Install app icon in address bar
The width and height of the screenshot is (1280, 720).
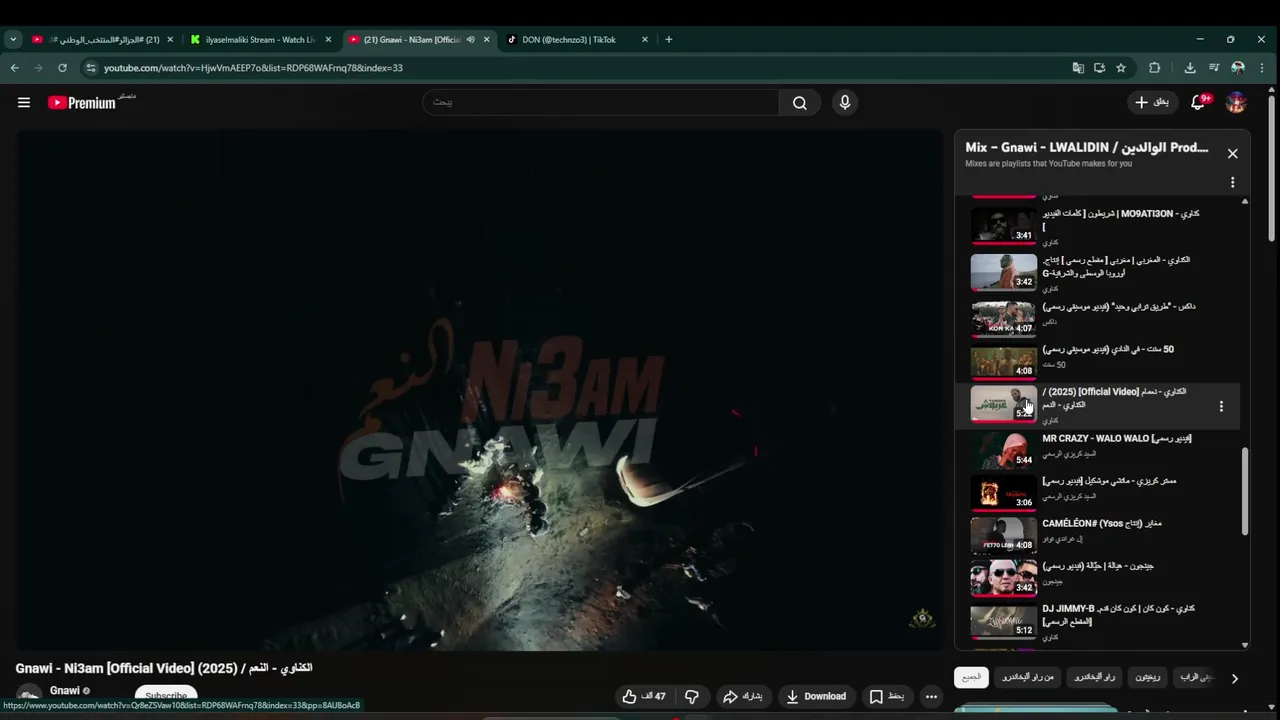1099,68
